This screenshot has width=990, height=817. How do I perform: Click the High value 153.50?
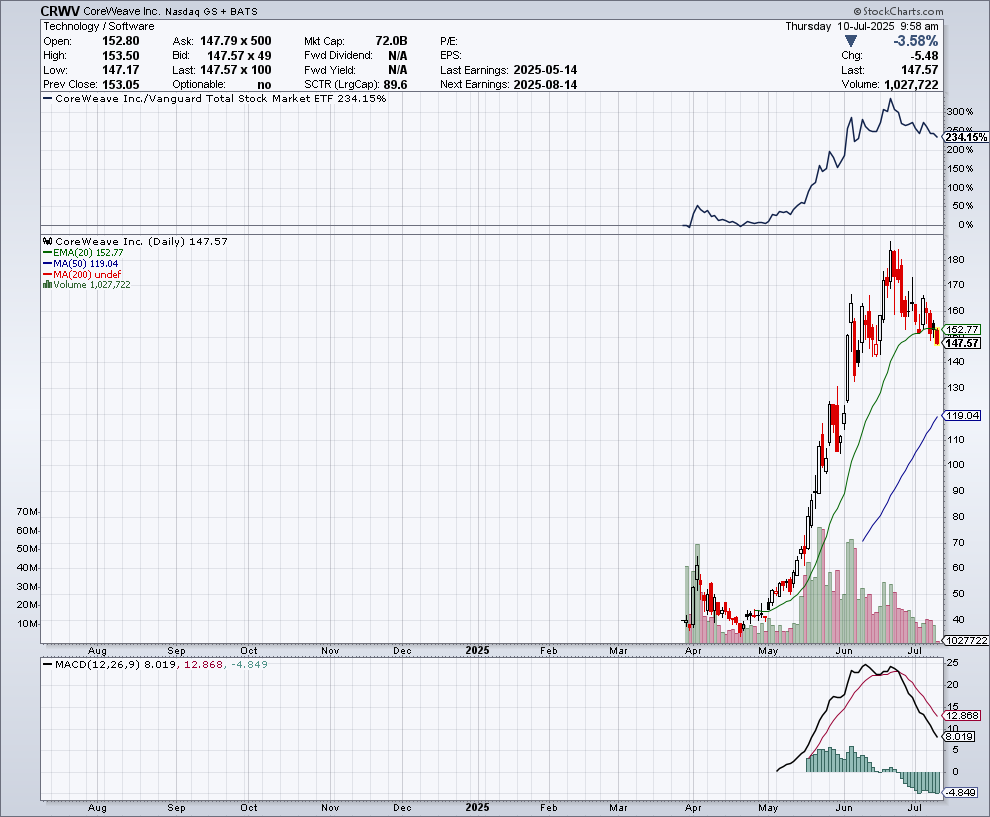pyautogui.click(x=121, y=56)
